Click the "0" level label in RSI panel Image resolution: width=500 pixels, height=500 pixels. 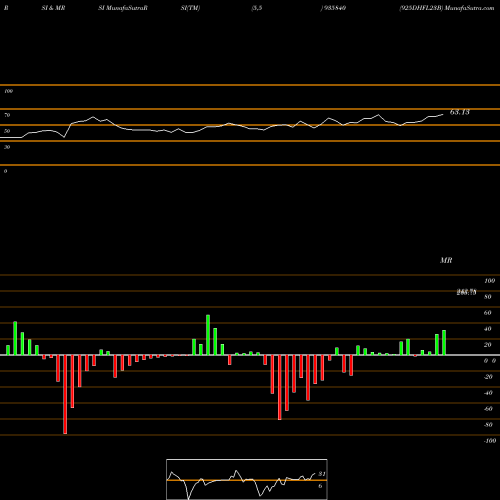[5, 171]
